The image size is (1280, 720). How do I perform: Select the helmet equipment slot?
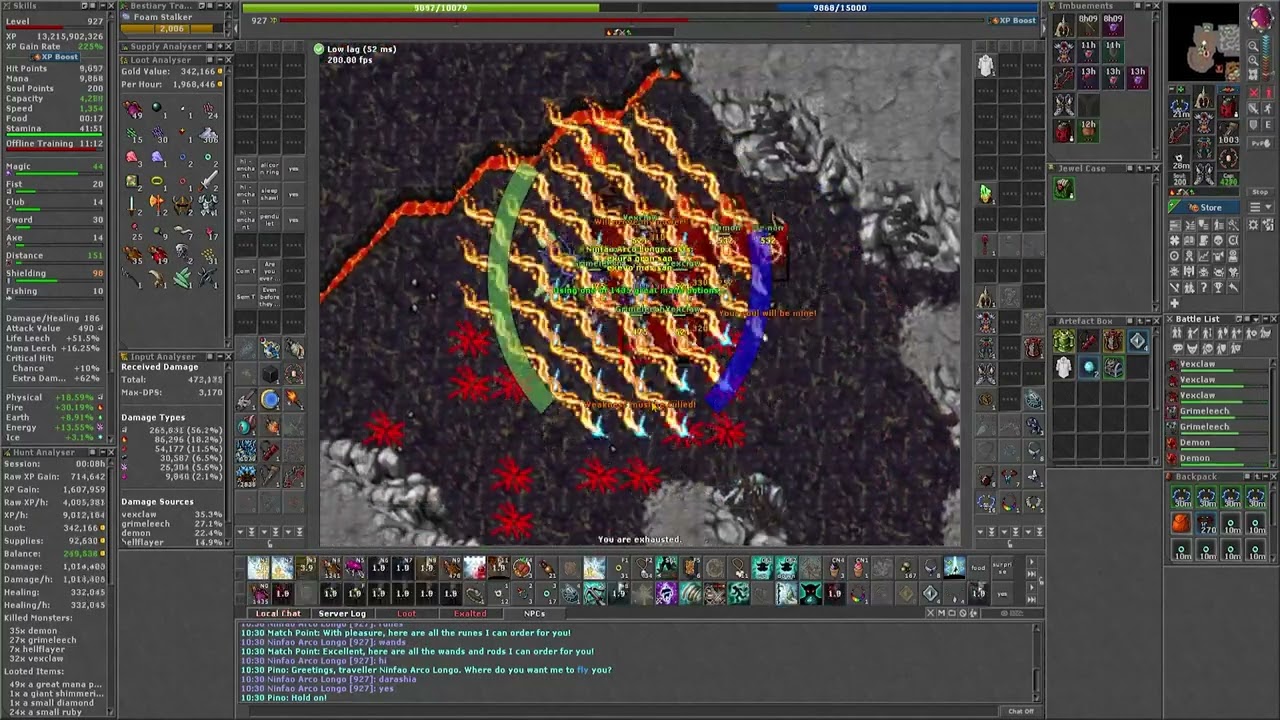coord(1203,96)
